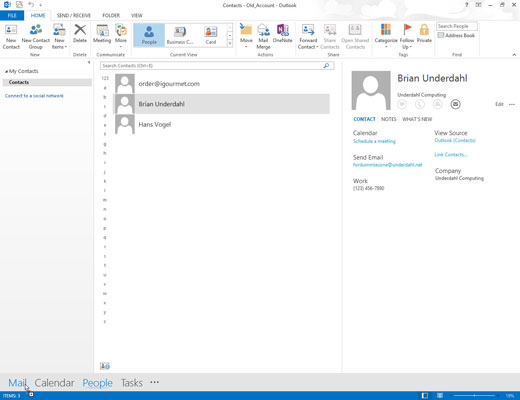
Task: Adjust the zoom slider
Action: click(474, 396)
